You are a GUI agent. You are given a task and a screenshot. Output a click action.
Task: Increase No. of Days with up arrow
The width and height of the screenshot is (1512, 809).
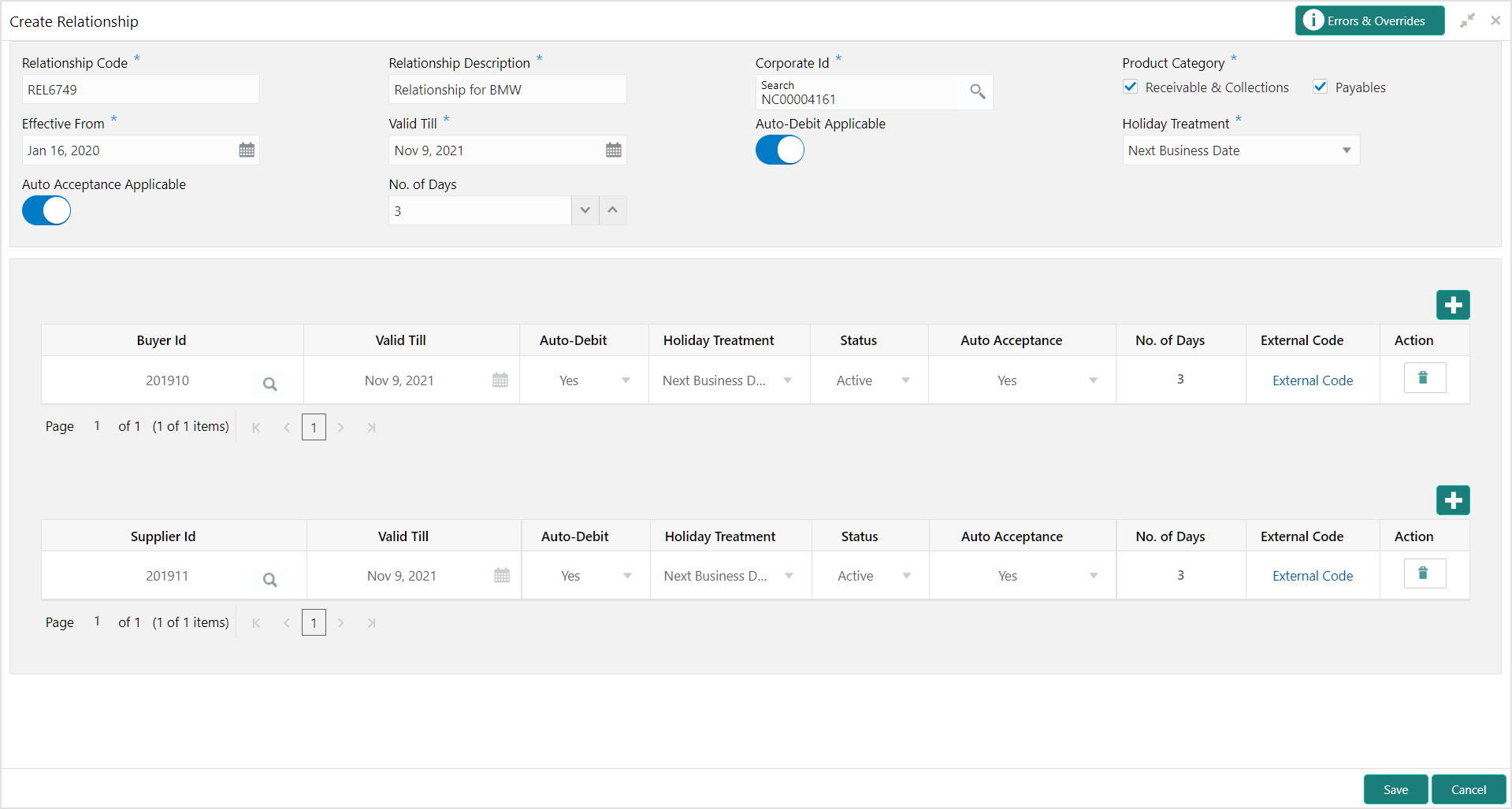coord(612,210)
